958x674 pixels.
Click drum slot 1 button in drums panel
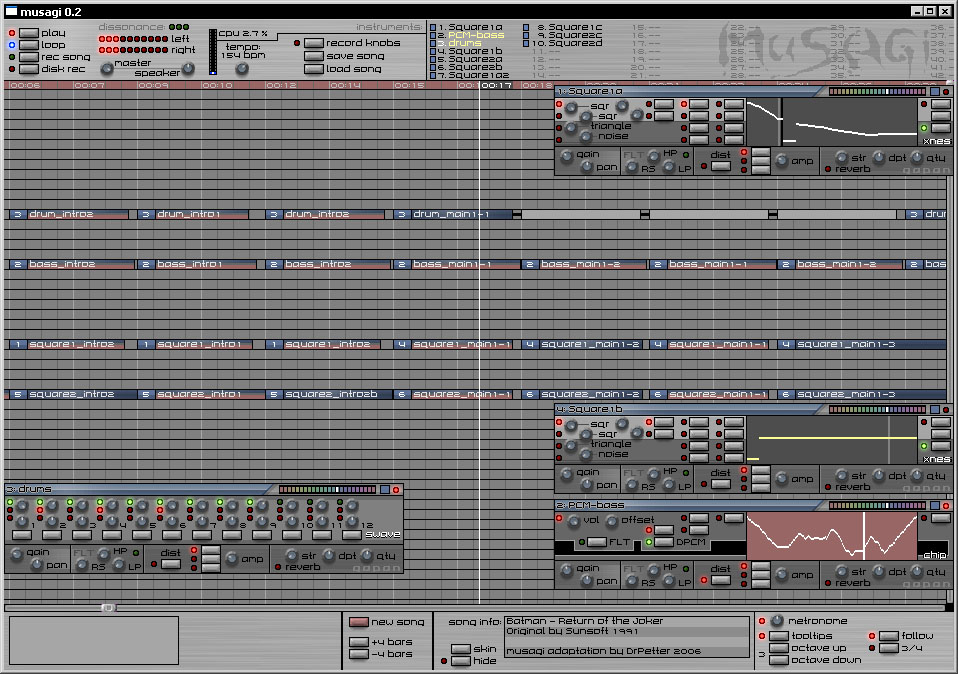point(22,535)
